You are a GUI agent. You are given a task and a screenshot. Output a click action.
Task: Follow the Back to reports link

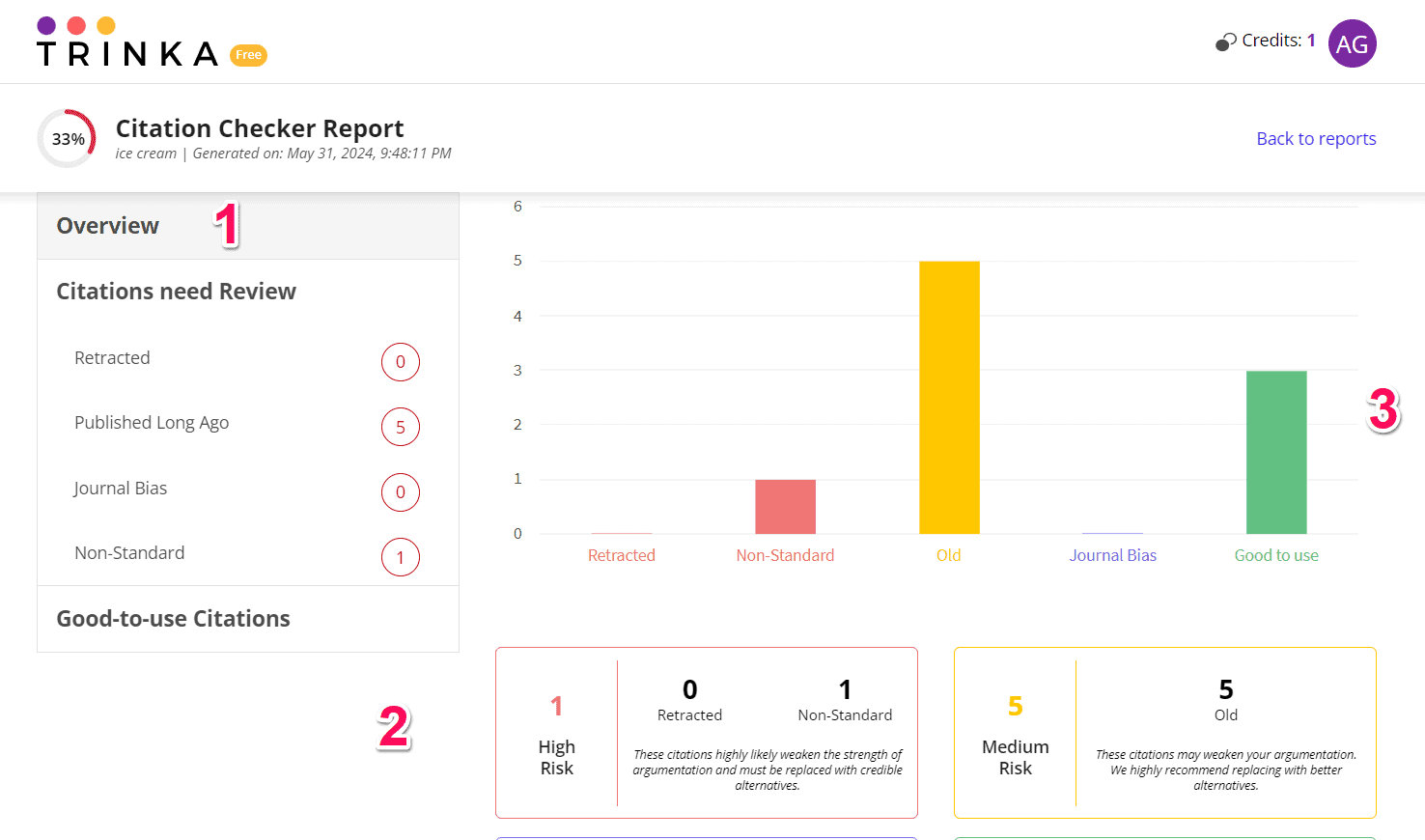(1316, 138)
